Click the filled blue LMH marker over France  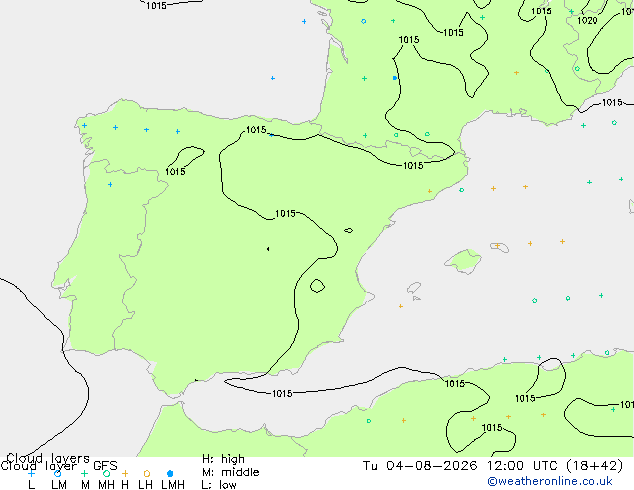click(395, 78)
